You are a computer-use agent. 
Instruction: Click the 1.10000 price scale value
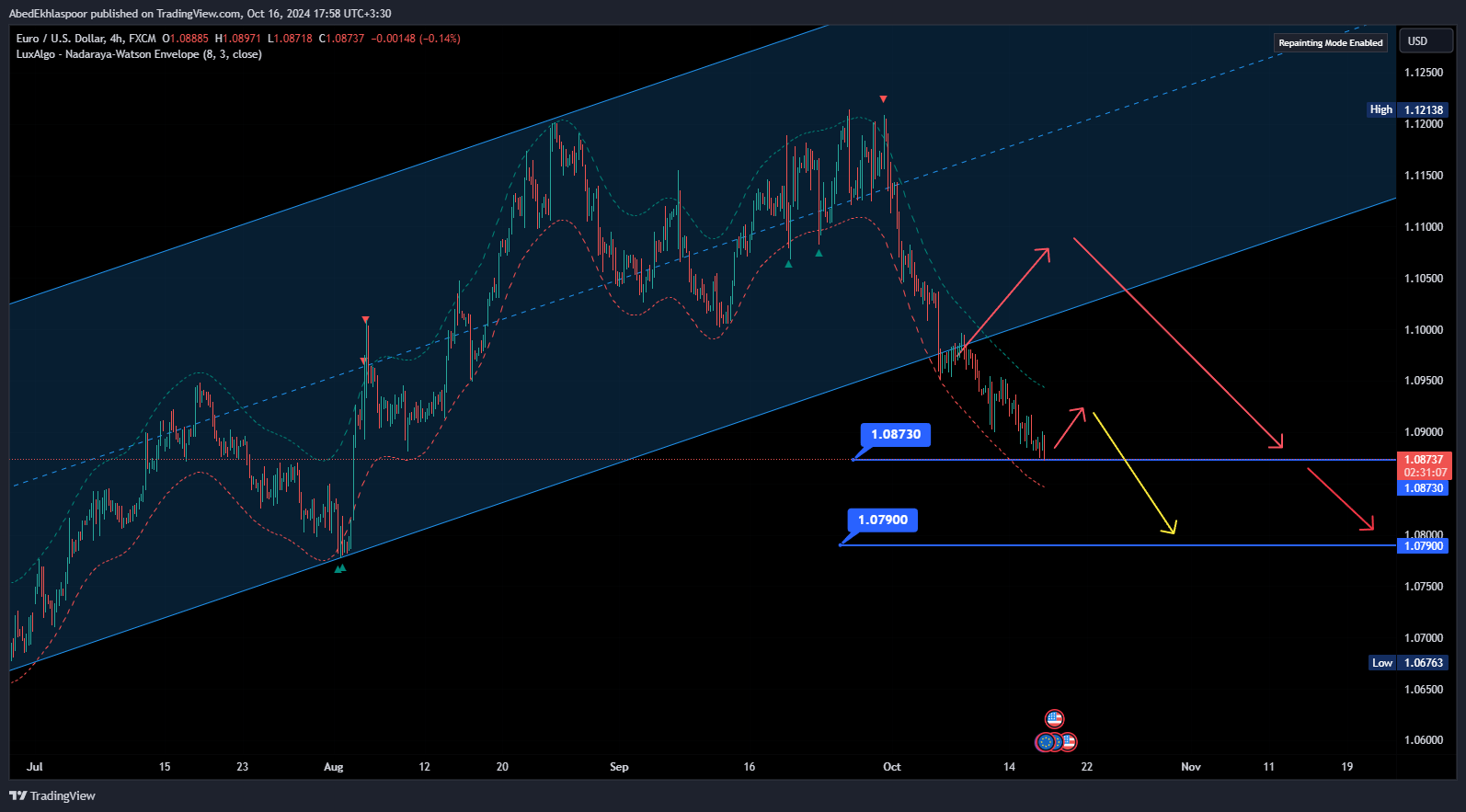1424,329
